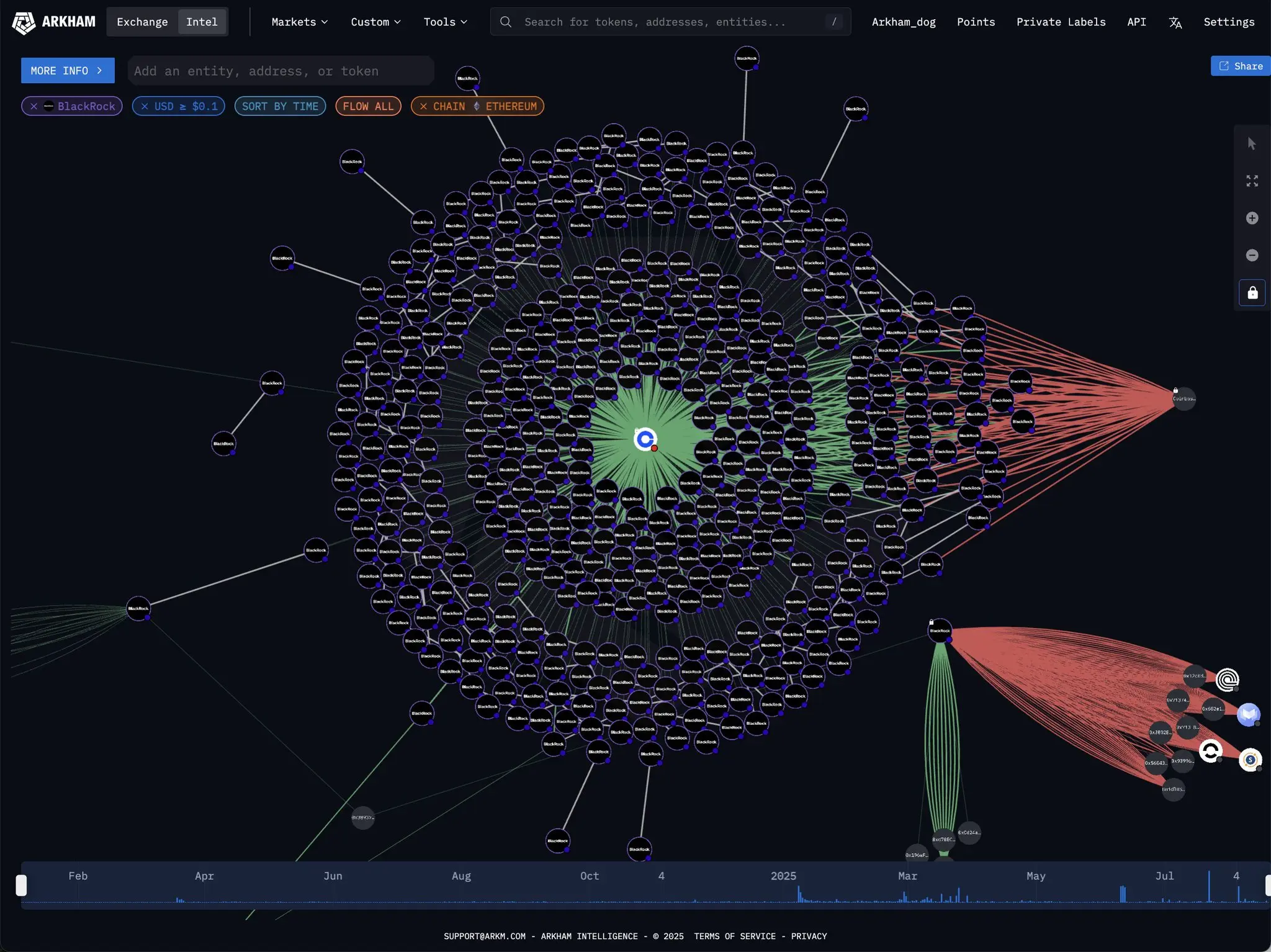The width and height of the screenshot is (1271, 952).
Task: Toggle the graph lock icon
Action: pos(1252,292)
